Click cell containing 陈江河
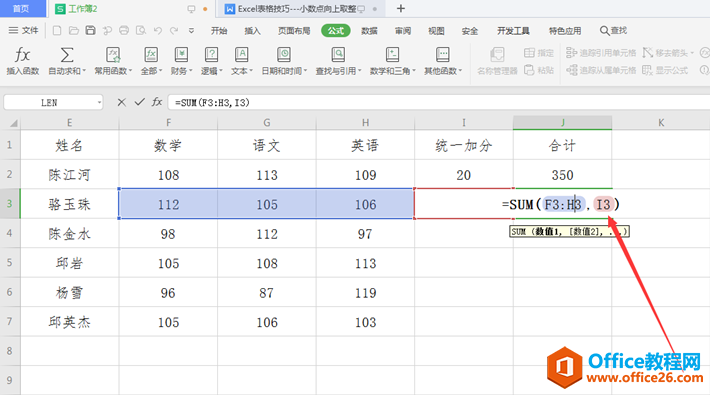The width and height of the screenshot is (710, 395). pyautogui.click(x=69, y=175)
